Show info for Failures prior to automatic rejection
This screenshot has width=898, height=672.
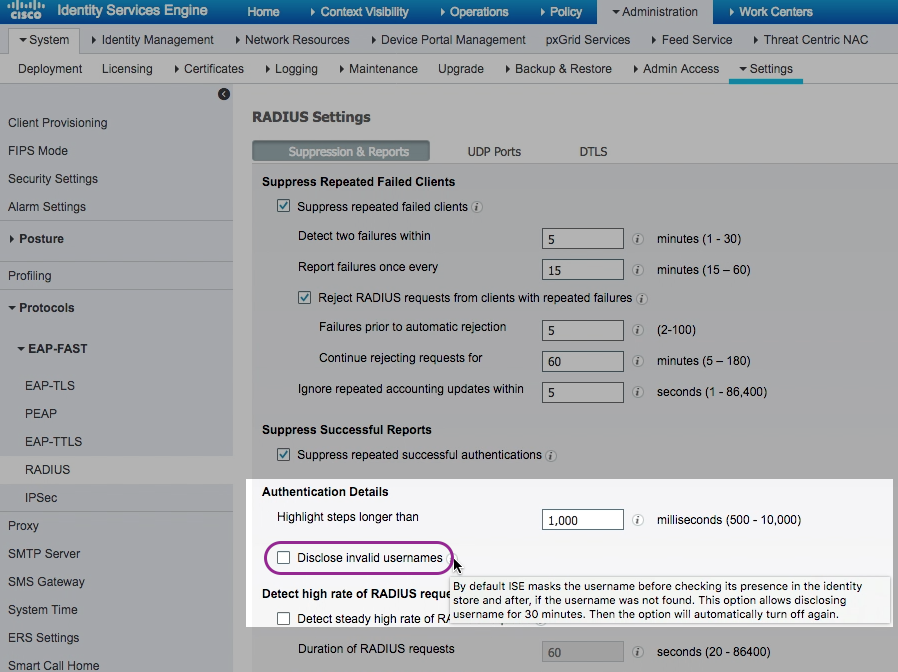pyautogui.click(x=637, y=330)
